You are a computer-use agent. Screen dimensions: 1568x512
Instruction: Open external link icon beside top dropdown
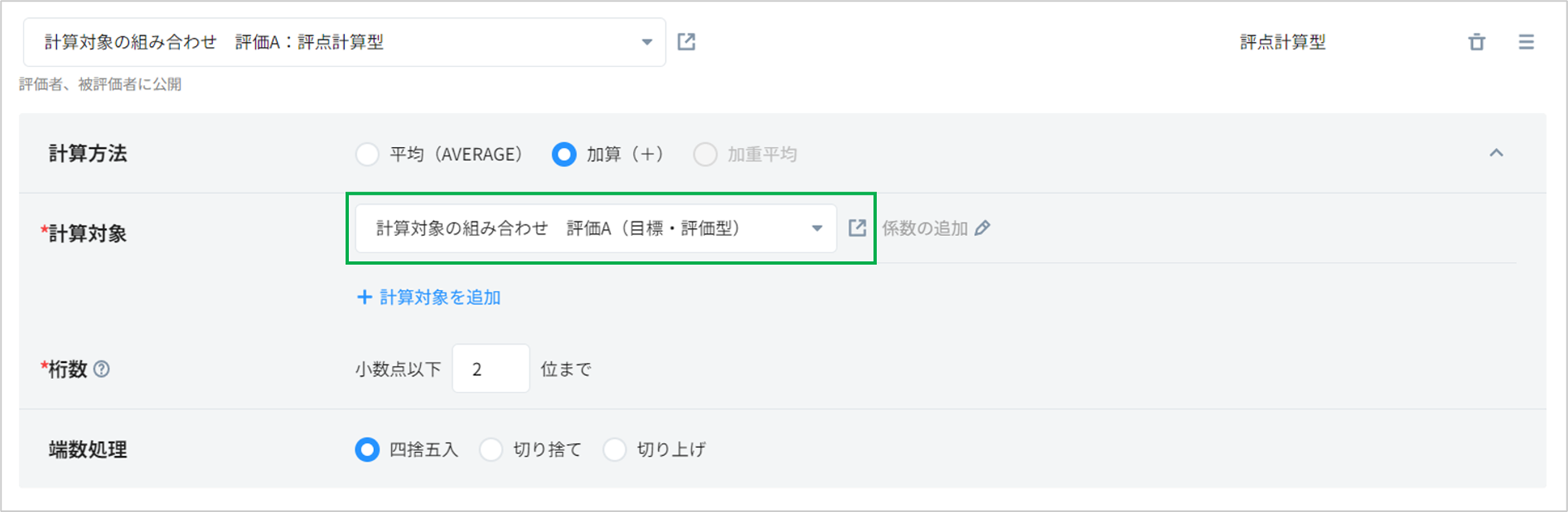click(x=686, y=42)
